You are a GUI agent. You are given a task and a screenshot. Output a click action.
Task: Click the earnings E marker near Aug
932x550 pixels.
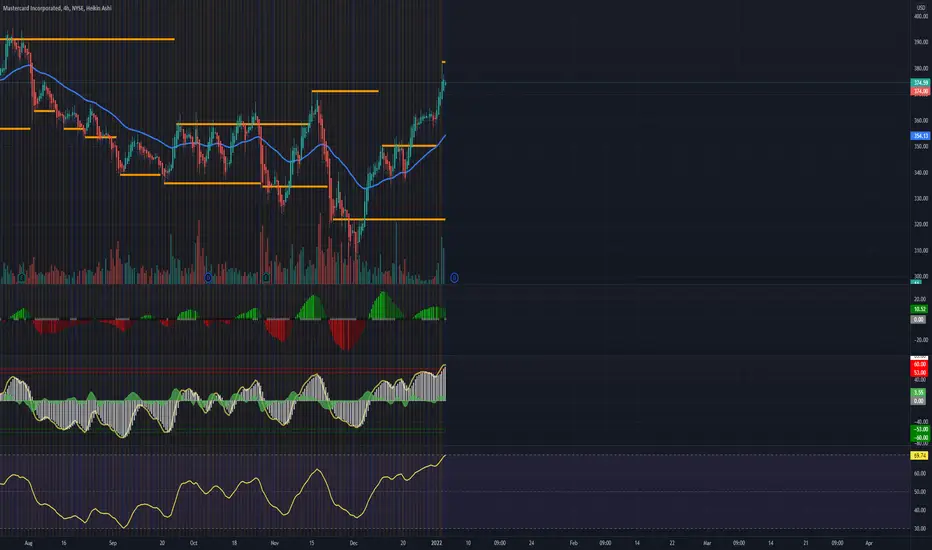(21, 278)
